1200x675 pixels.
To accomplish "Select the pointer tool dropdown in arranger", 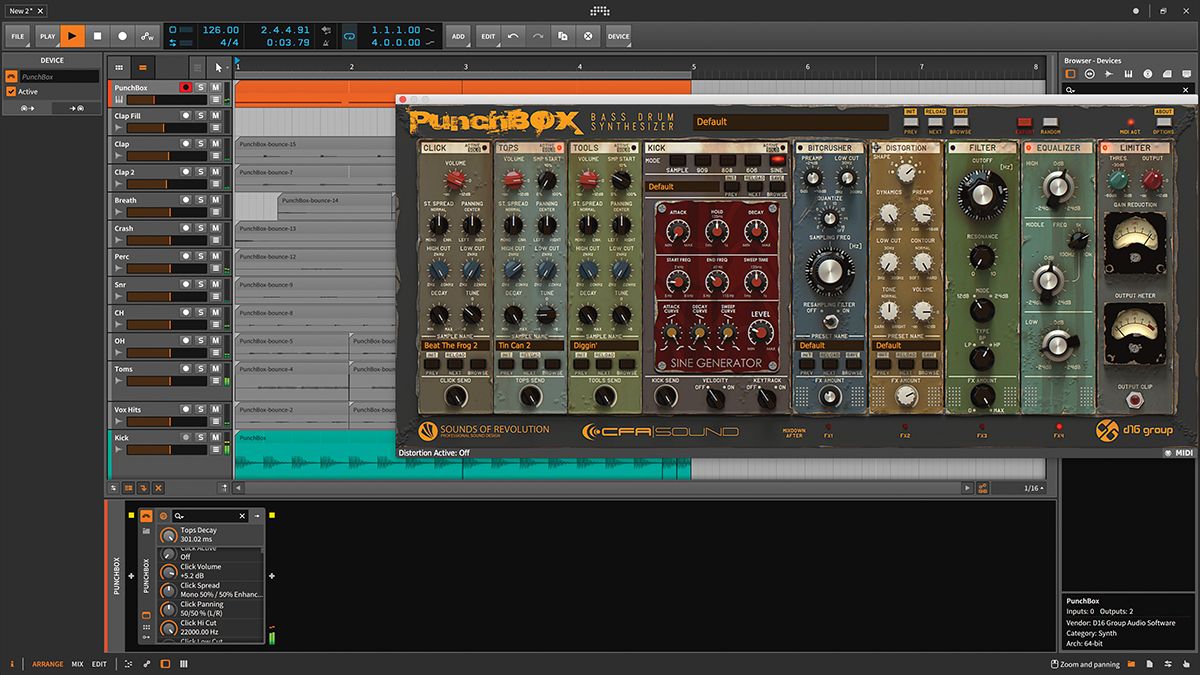I will 218,67.
